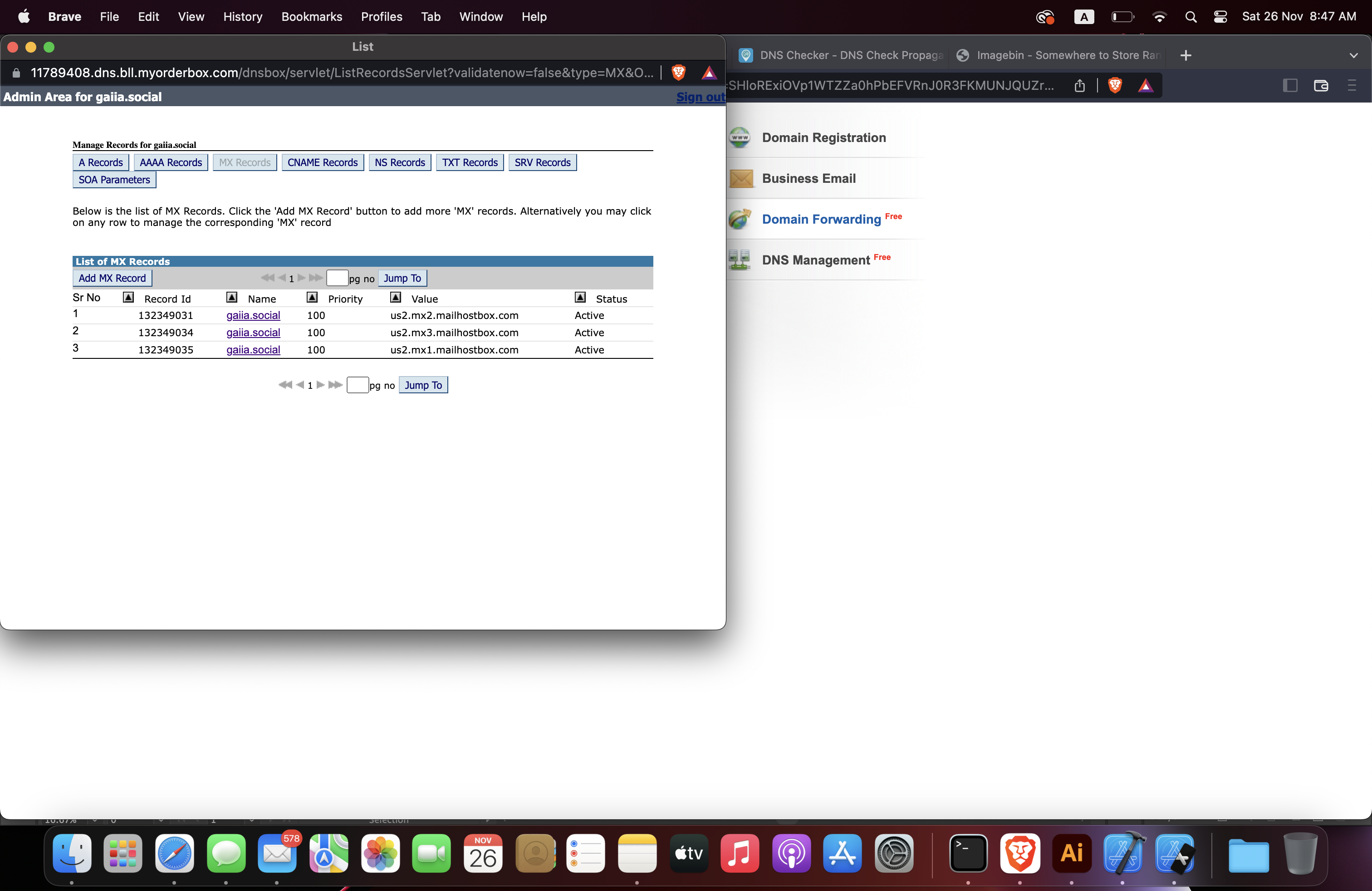Viewport: 1372px width, 891px height.
Task: Expand the tab search chevron in background browser
Action: coord(1353,55)
